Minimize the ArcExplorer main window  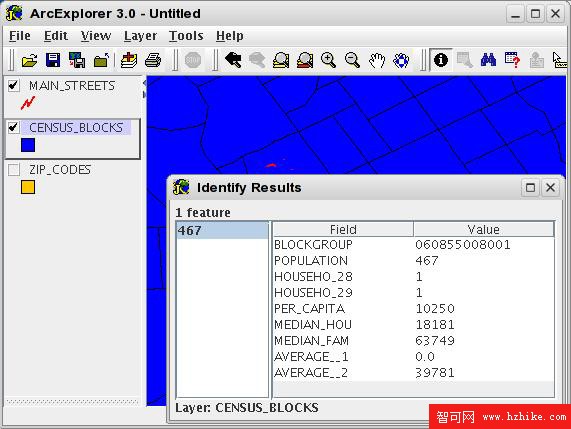(x=515, y=14)
